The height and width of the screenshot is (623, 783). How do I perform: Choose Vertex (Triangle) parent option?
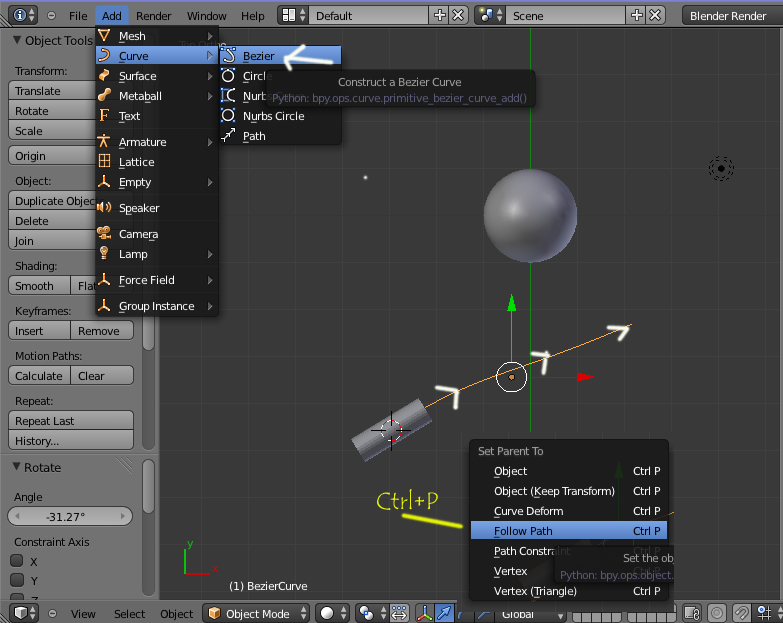point(569,591)
